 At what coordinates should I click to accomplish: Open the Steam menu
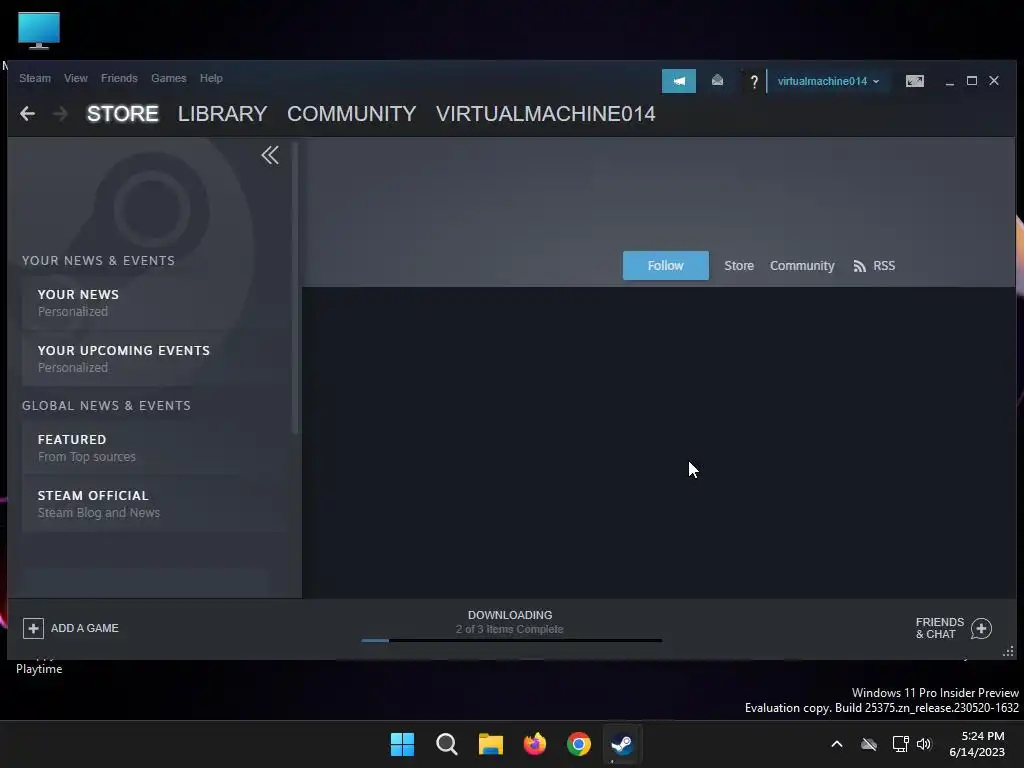(x=35, y=78)
